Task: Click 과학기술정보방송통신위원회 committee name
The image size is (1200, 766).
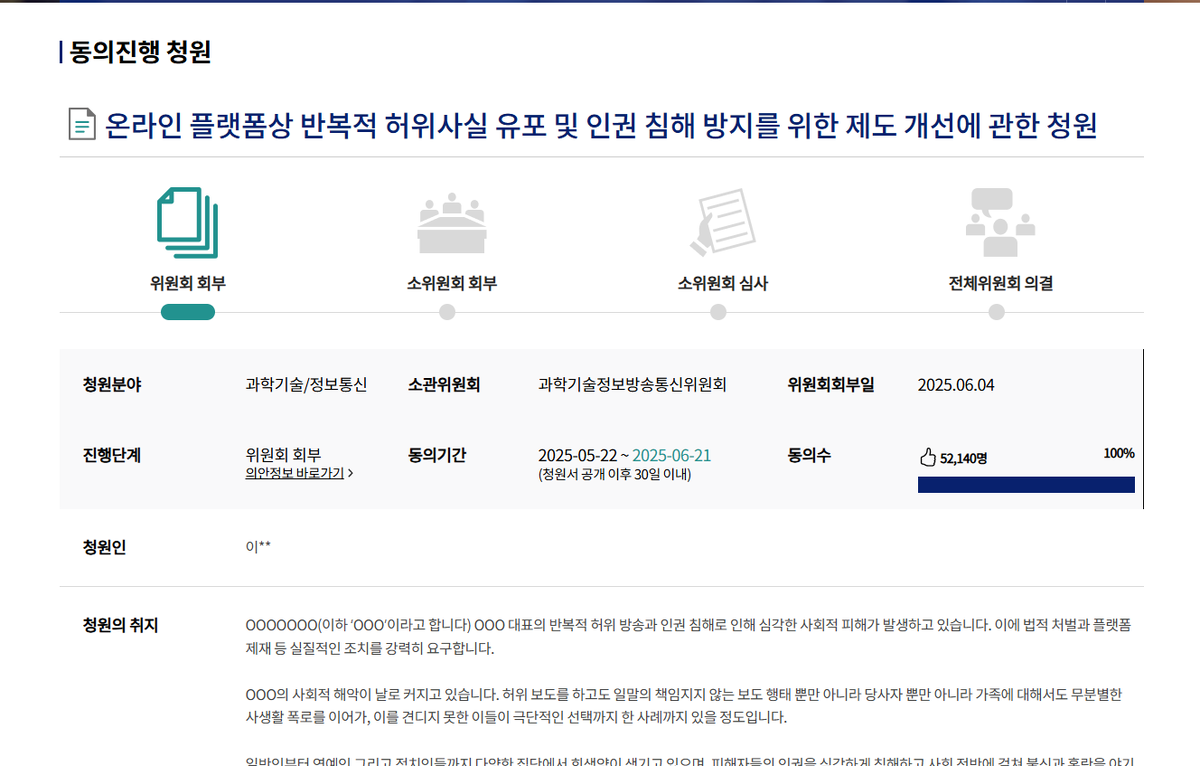Action: (632, 385)
